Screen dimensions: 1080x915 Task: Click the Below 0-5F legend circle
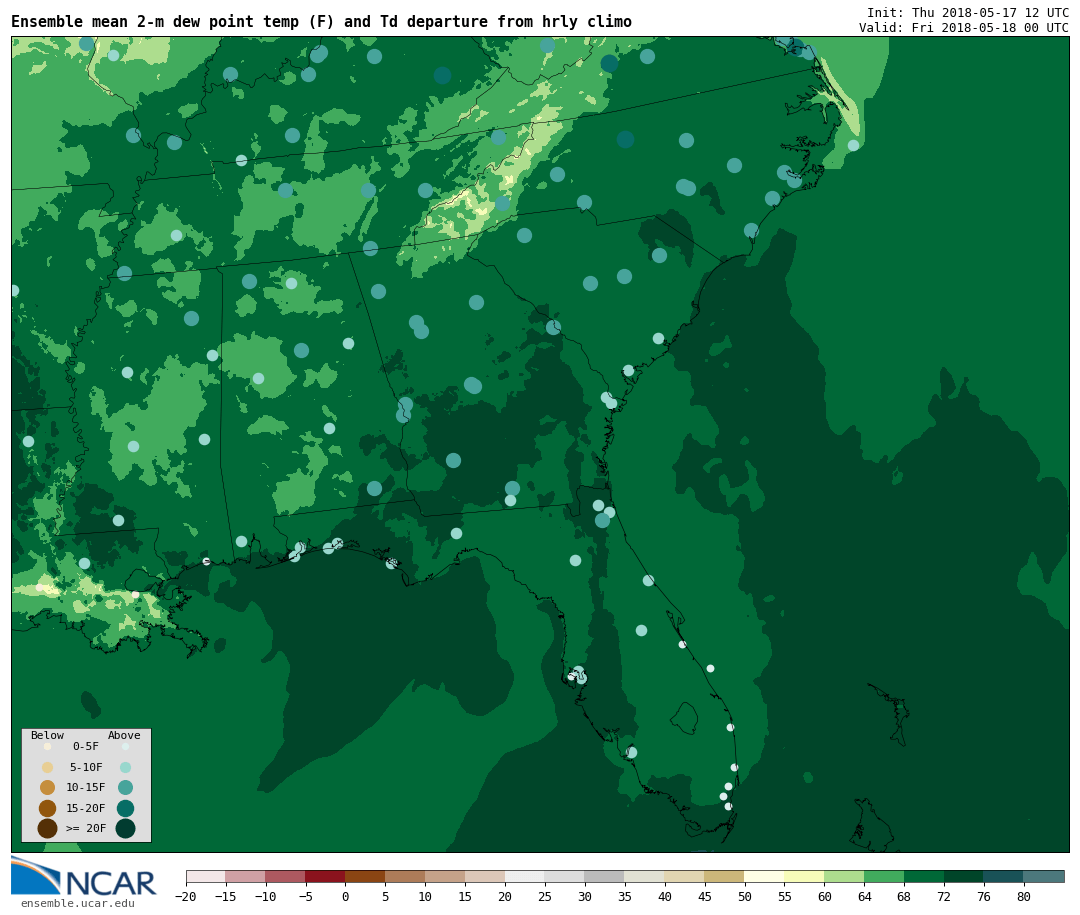tap(48, 746)
